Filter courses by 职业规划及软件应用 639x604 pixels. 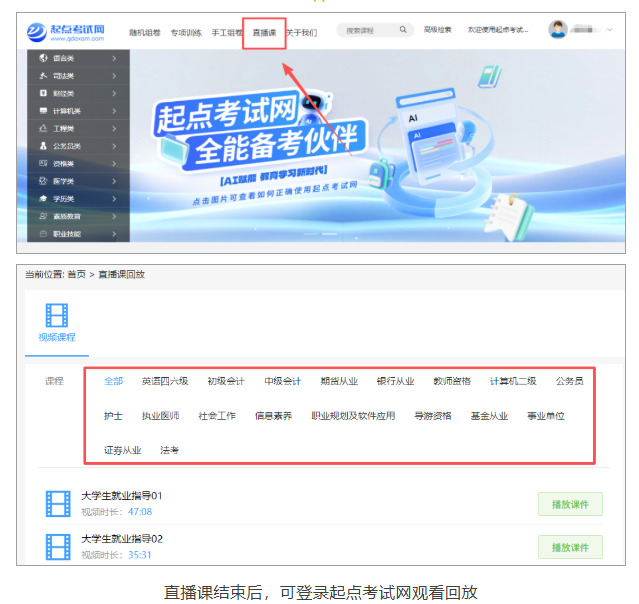point(353,416)
